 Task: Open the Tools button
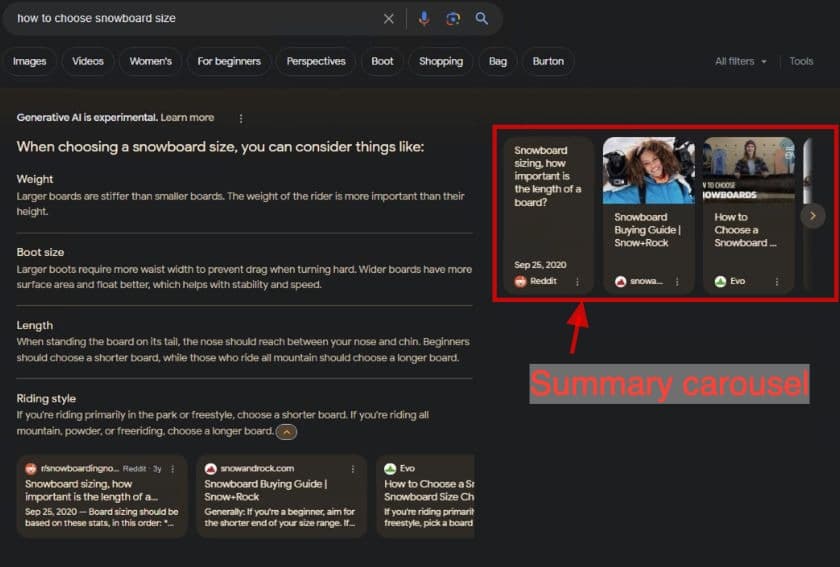click(801, 61)
